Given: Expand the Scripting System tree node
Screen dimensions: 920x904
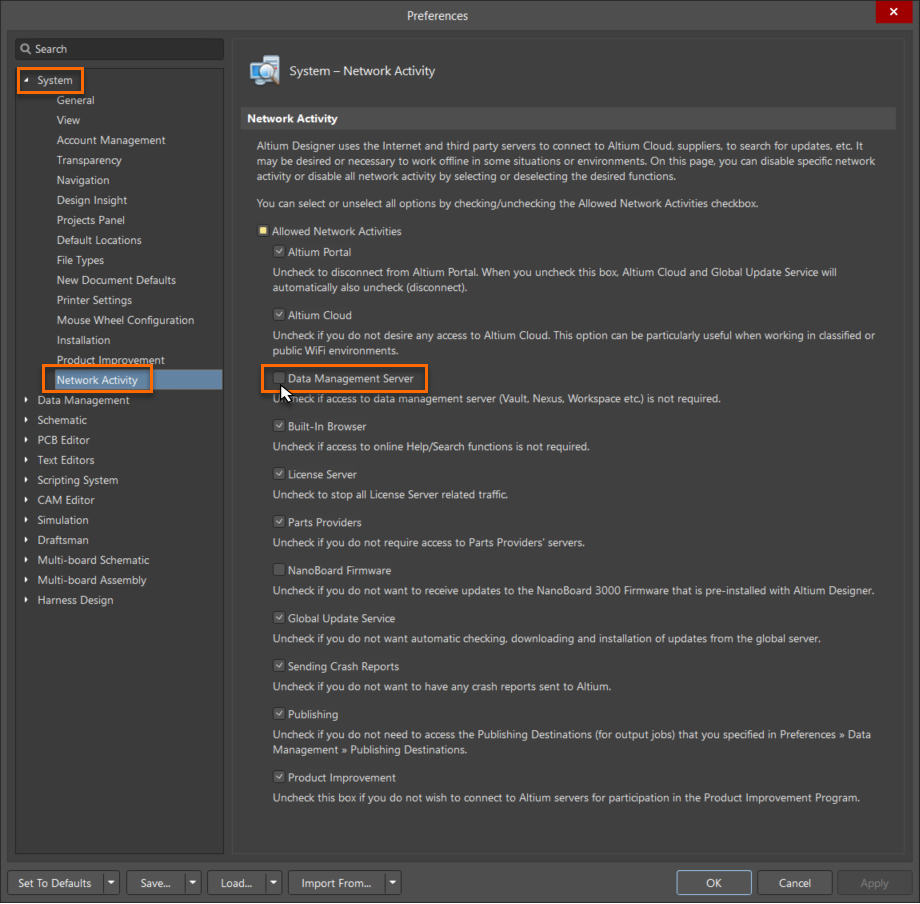Looking at the screenshot, I should (26, 480).
